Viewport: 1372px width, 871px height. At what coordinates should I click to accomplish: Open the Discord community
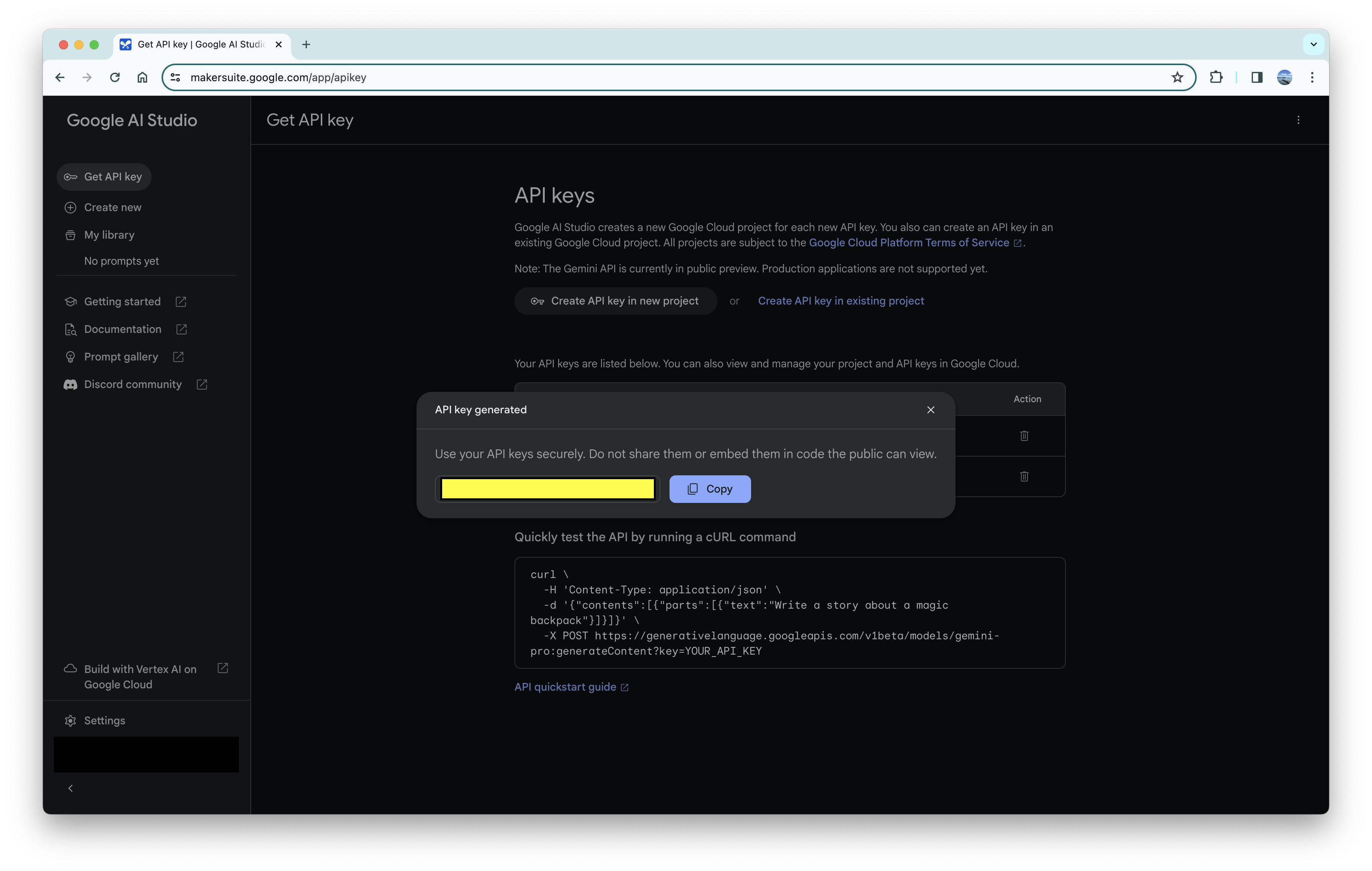132,384
